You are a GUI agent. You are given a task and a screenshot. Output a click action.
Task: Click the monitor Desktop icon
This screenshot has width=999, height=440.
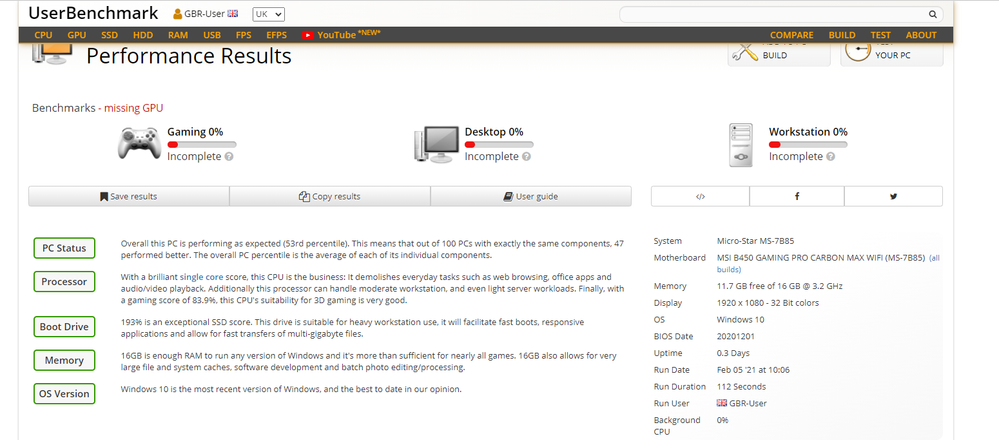click(436, 143)
